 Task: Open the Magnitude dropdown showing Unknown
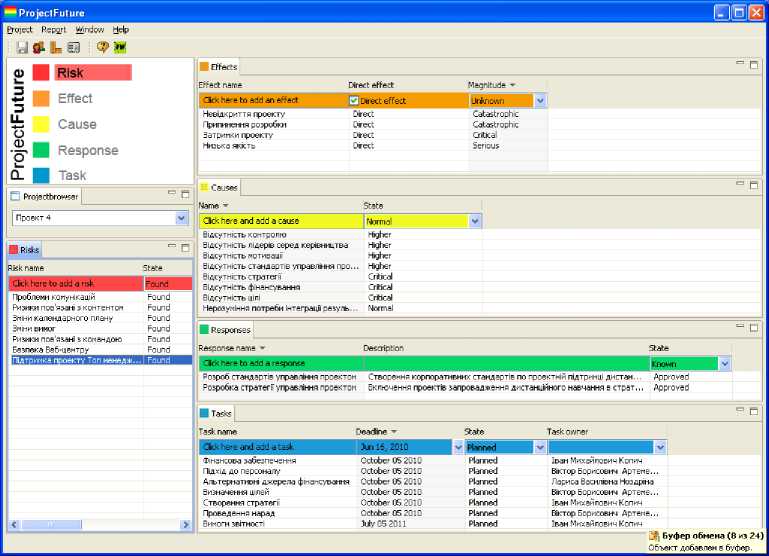(540, 101)
